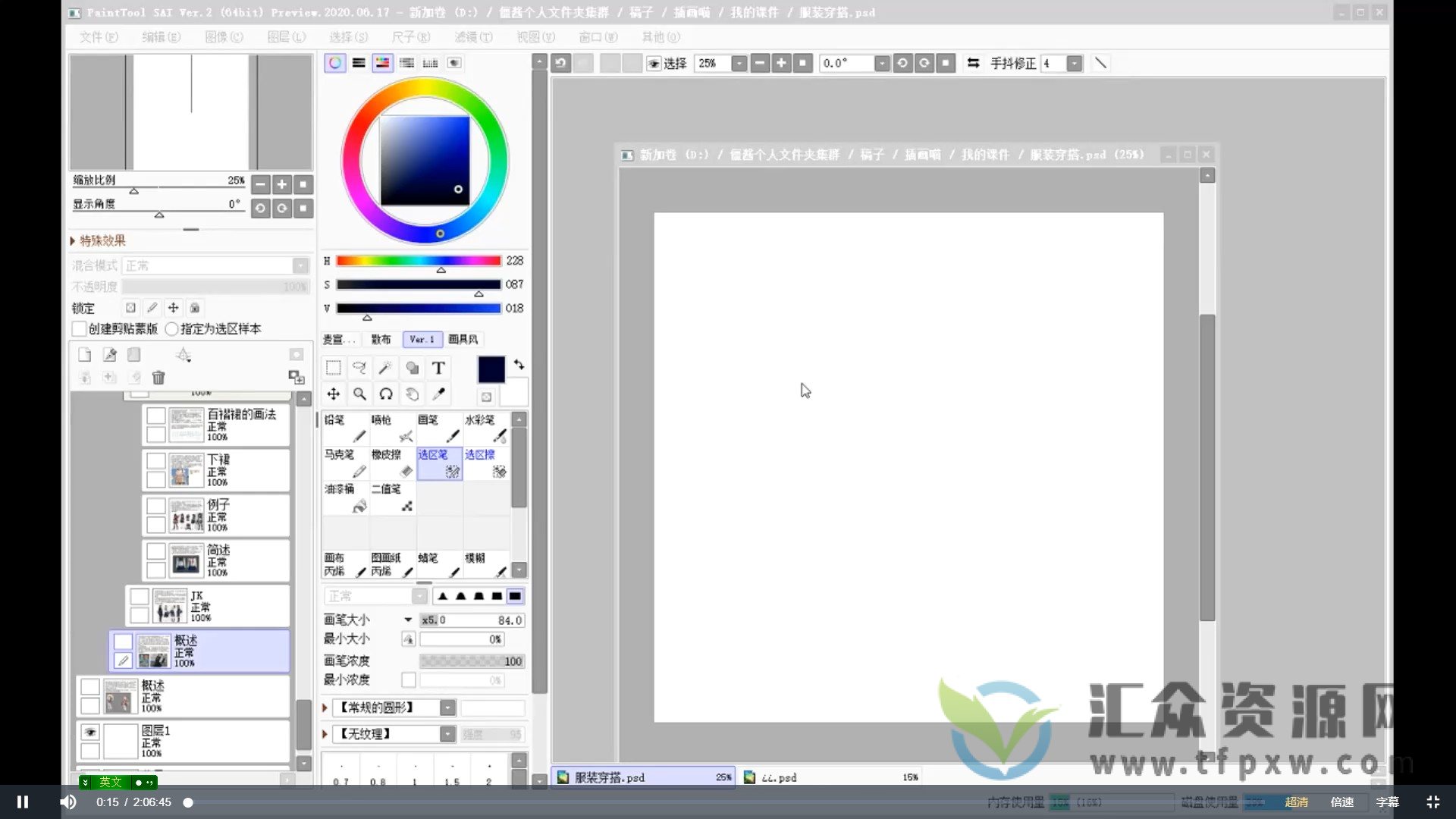Select the Ver.1 brush tab
The width and height of the screenshot is (1456, 819).
(422, 340)
